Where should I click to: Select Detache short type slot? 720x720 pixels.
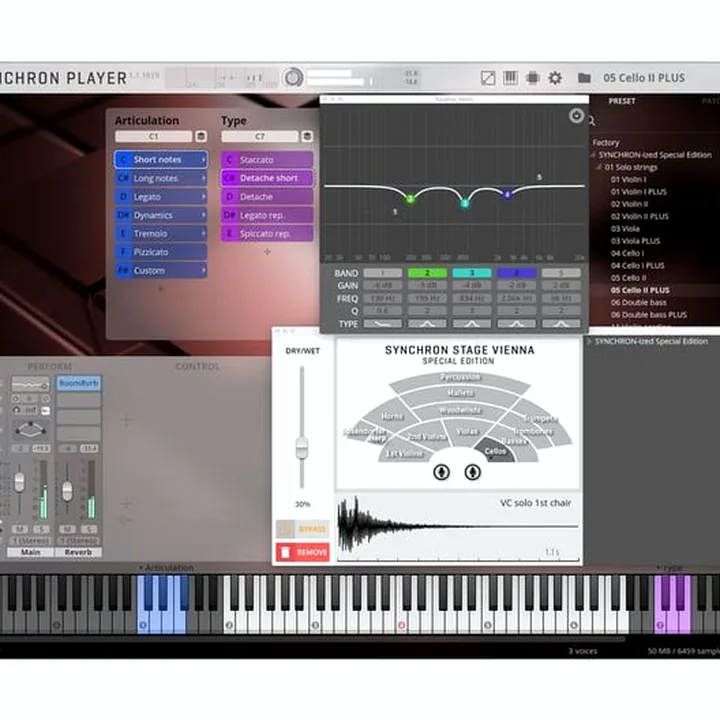coord(267,178)
